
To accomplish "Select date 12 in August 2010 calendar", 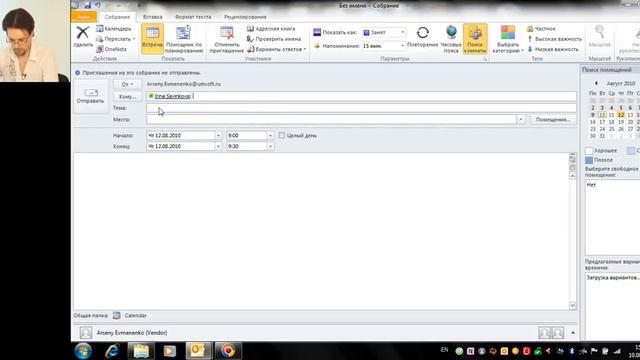I will point(621,115).
